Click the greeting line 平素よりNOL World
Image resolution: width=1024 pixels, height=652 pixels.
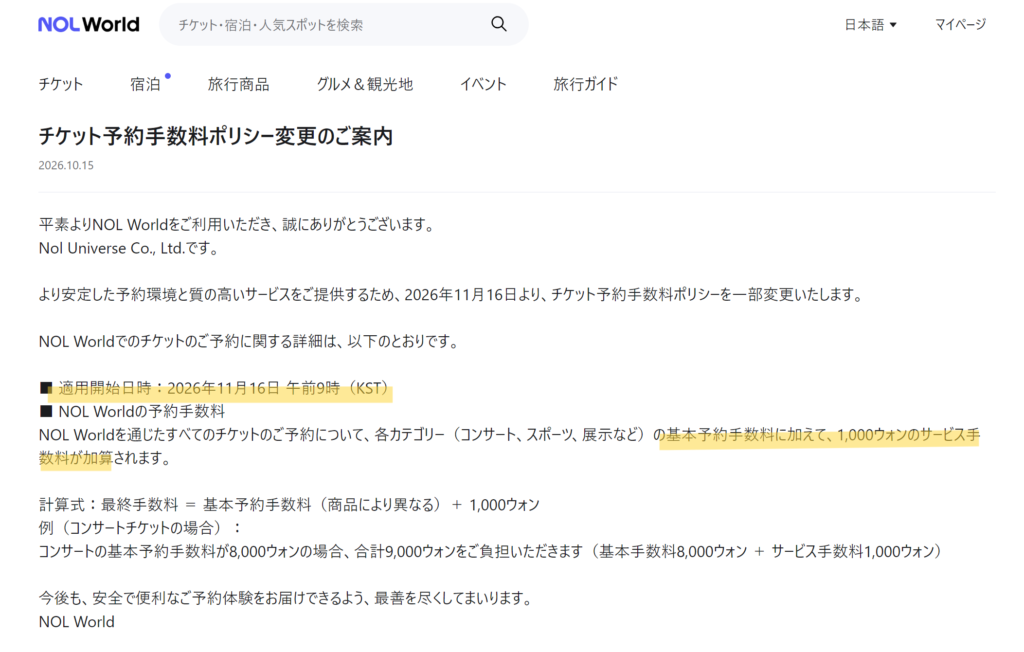236,225
